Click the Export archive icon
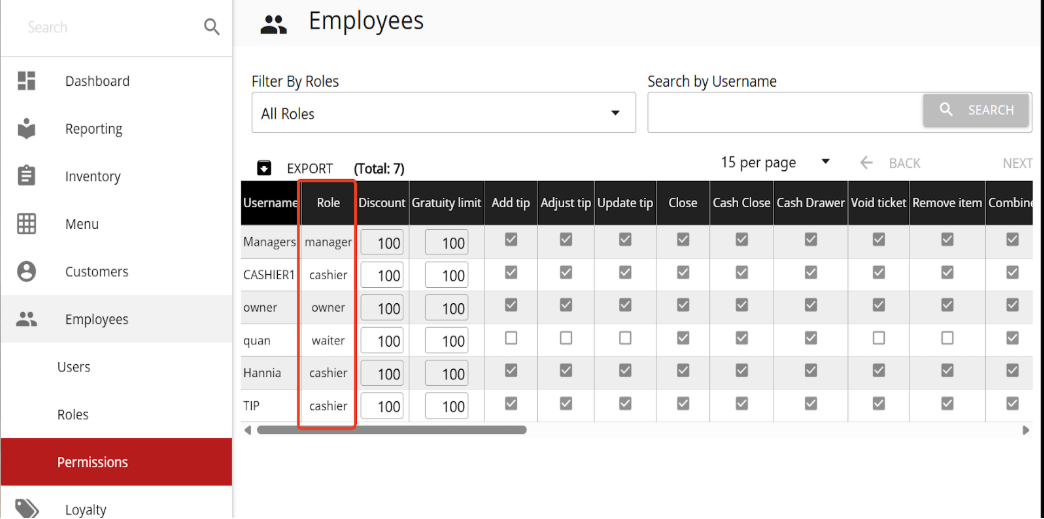Image resolution: width=1044 pixels, height=519 pixels. [264, 168]
